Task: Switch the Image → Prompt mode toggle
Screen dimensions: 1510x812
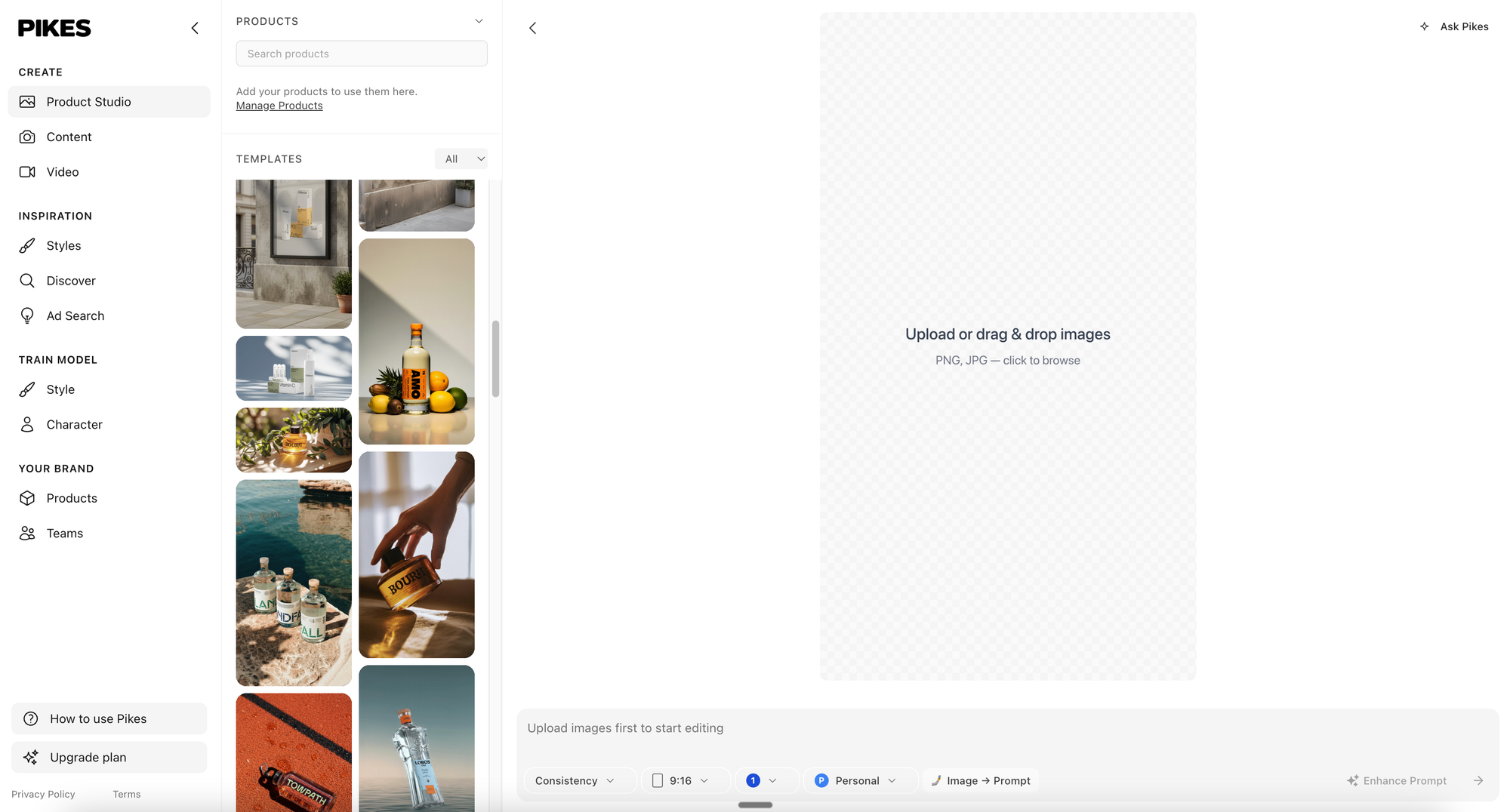Action: click(x=981, y=780)
